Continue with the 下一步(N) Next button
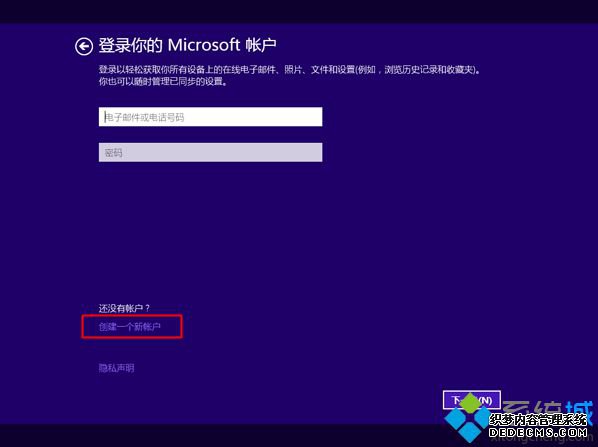Image resolution: width=598 pixels, height=447 pixels. pyautogui.click(x=472, y=400)
